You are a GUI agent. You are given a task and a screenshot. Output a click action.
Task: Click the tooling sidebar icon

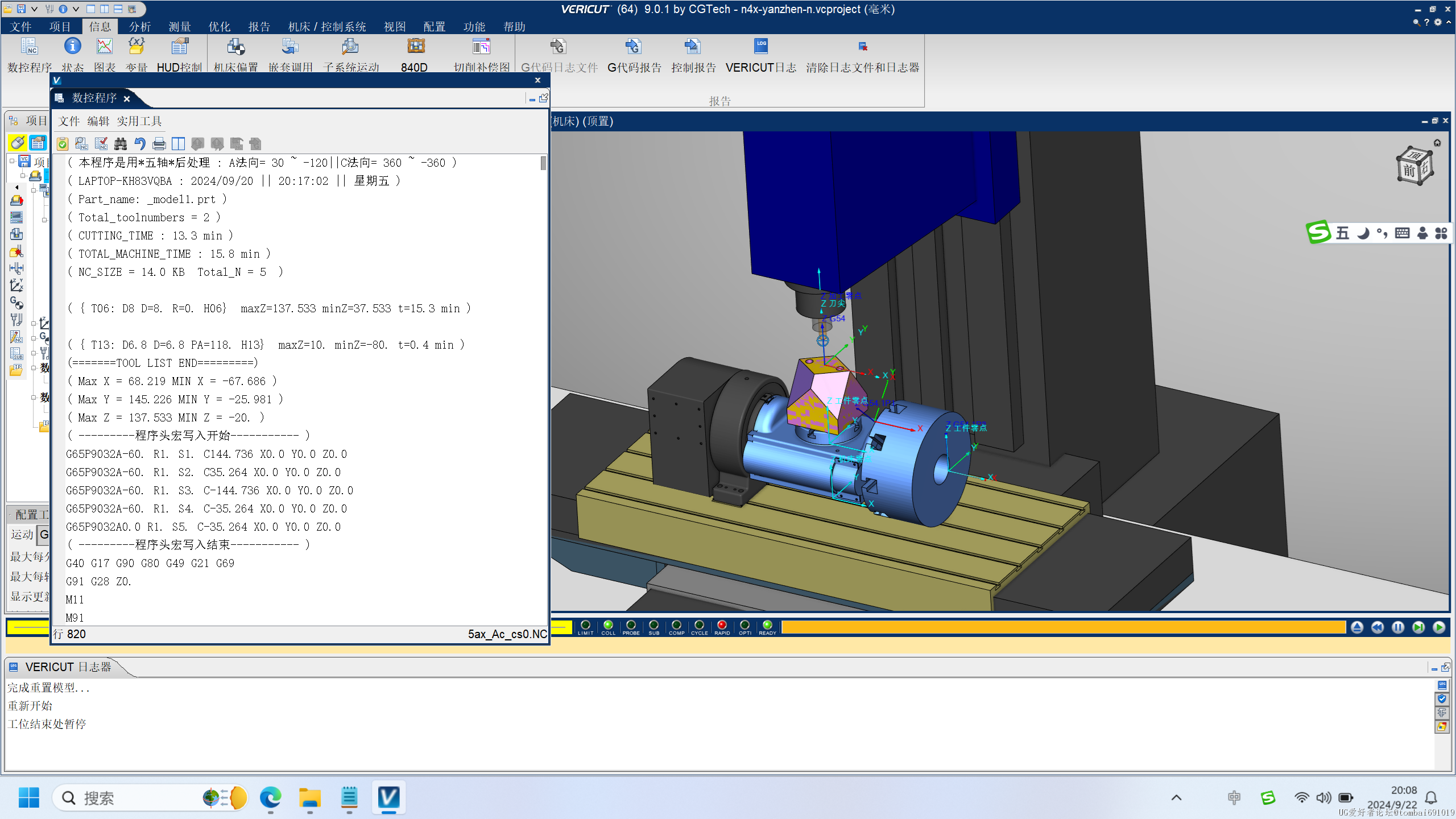point(16,320)
